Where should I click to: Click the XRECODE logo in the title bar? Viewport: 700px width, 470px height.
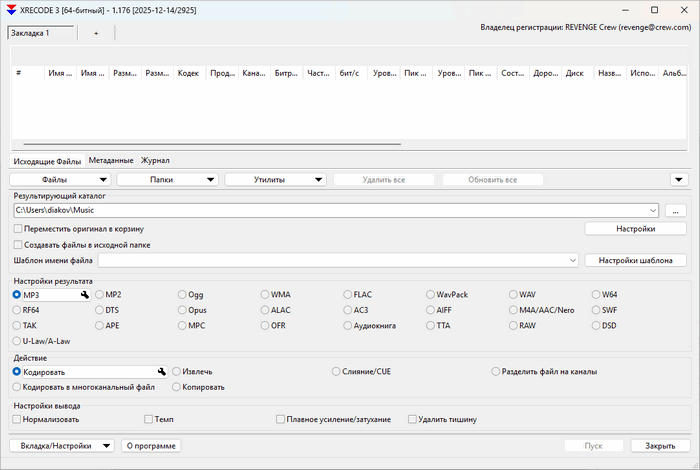coord(11,10)
